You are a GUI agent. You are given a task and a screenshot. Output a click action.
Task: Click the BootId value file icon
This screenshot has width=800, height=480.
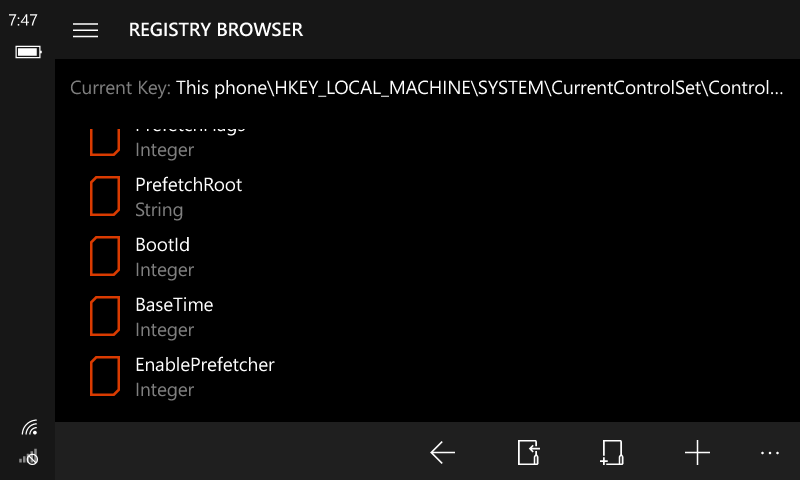105,256
